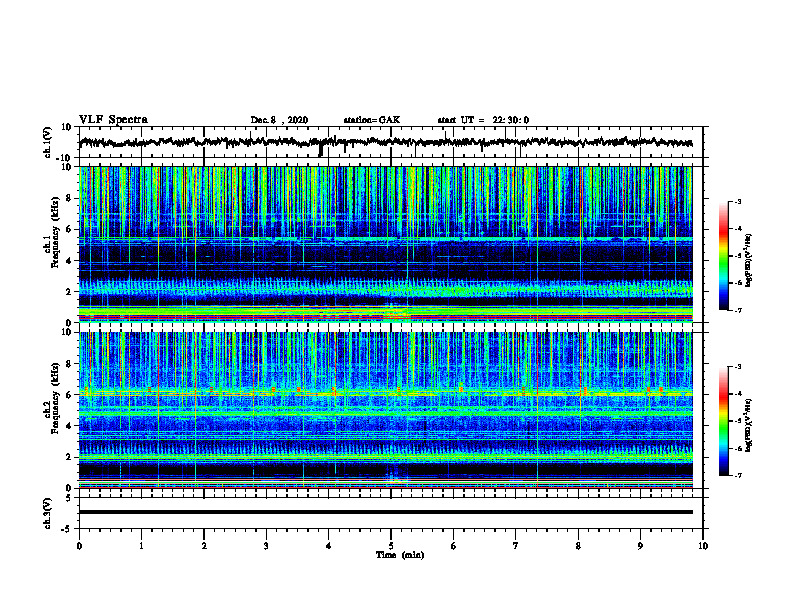Click time axis tick label "6"
792x612 pixels.
[x=454, y=546]
